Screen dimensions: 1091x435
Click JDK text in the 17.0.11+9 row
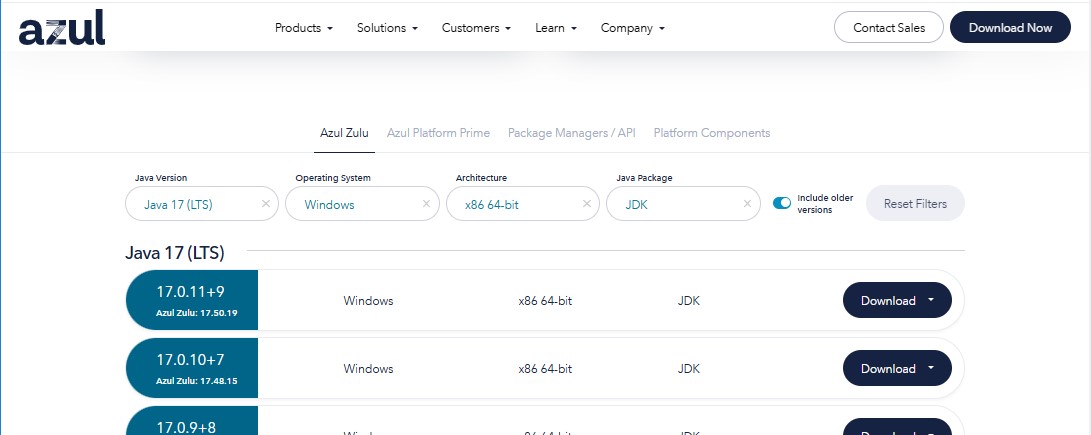click(689, 301)
